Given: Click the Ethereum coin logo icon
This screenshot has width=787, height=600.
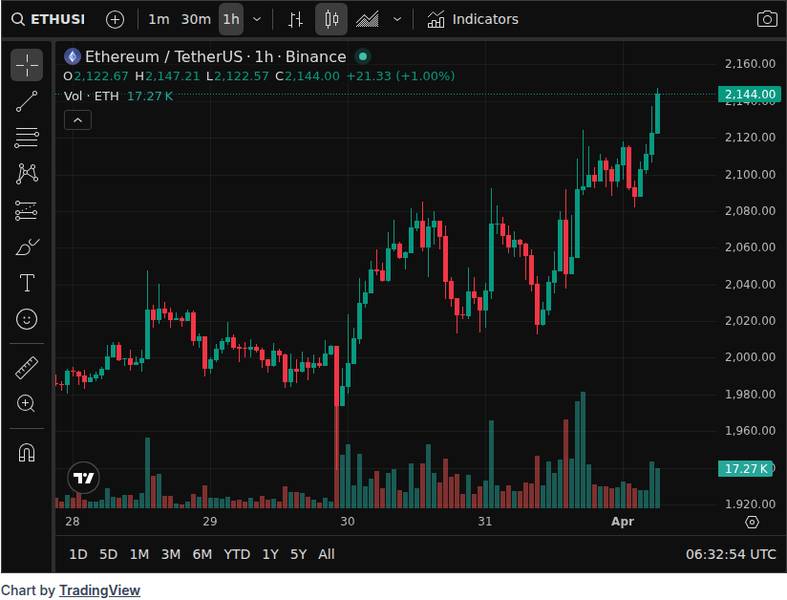Looking at the screenshot, I should click(72, 57).
